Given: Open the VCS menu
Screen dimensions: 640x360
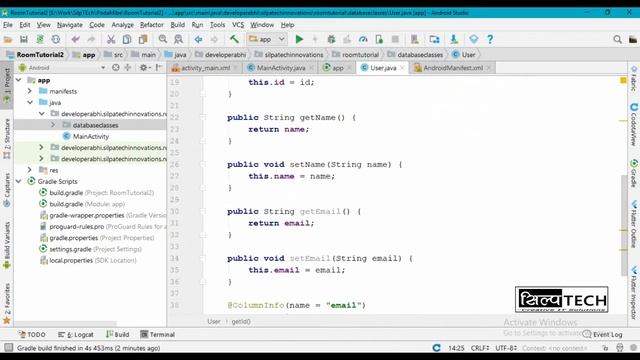Looking at the screenshot, I should coord(238,25).
